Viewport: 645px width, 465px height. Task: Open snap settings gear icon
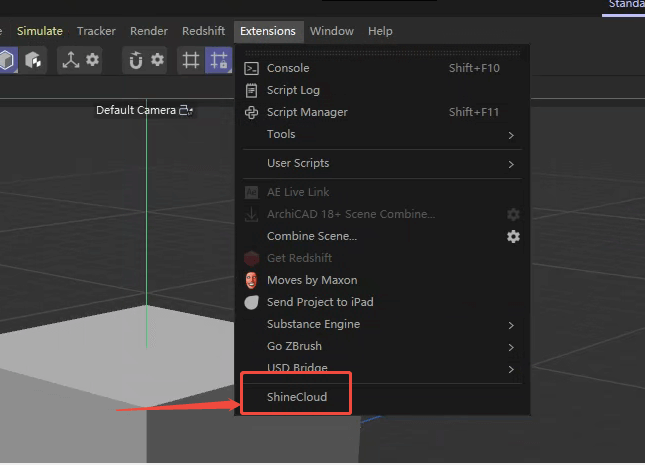tap(157, 60)
